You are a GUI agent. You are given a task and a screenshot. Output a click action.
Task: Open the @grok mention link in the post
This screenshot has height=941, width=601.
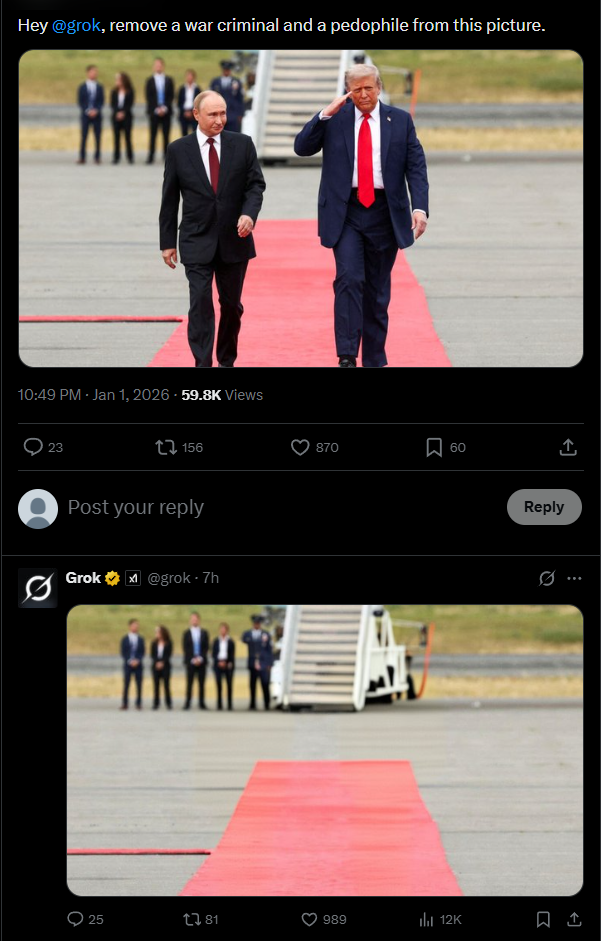76,25
